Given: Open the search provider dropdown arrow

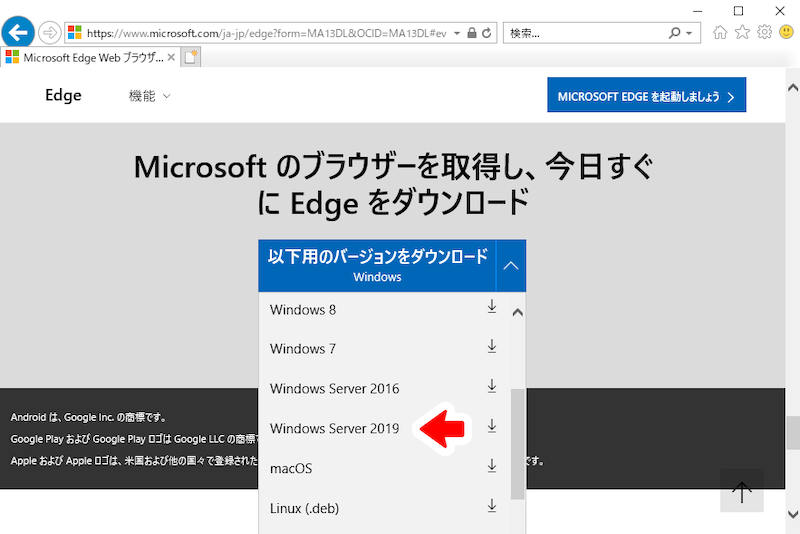Looking at the screenshot, I should point(689,33).
